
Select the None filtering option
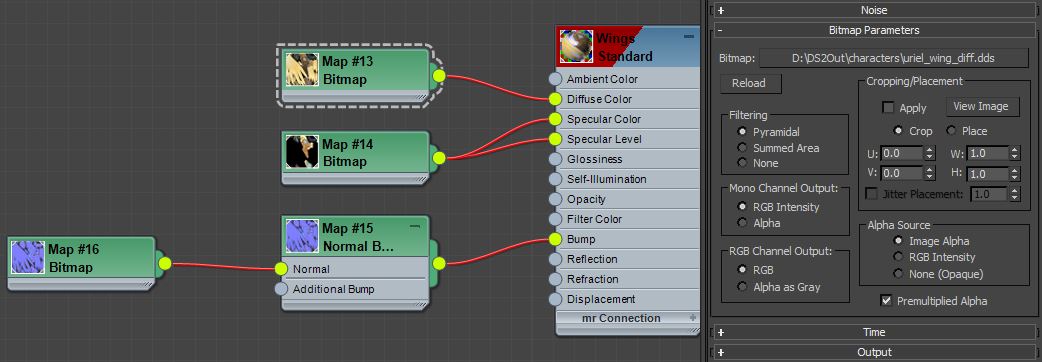(x=742, y=163)
